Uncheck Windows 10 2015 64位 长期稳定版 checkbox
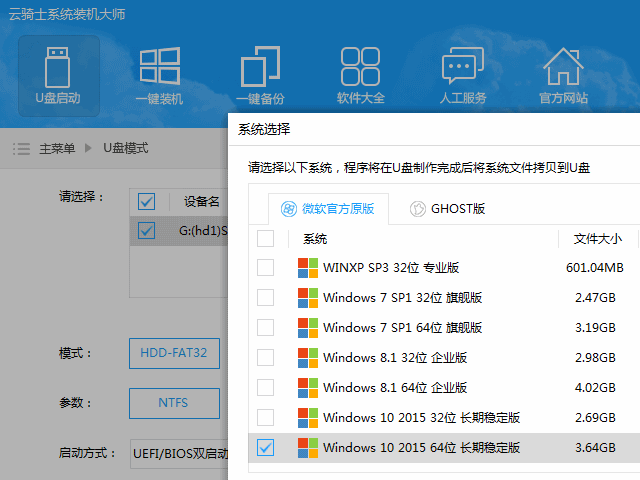The width and height of the screenshot is (640, 480). click(265, 448)
